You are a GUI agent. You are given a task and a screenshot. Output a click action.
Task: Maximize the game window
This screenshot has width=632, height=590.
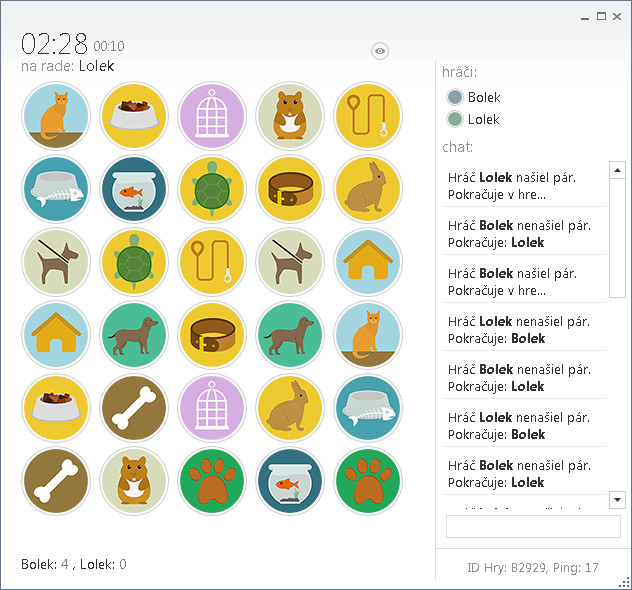(601, 16)
